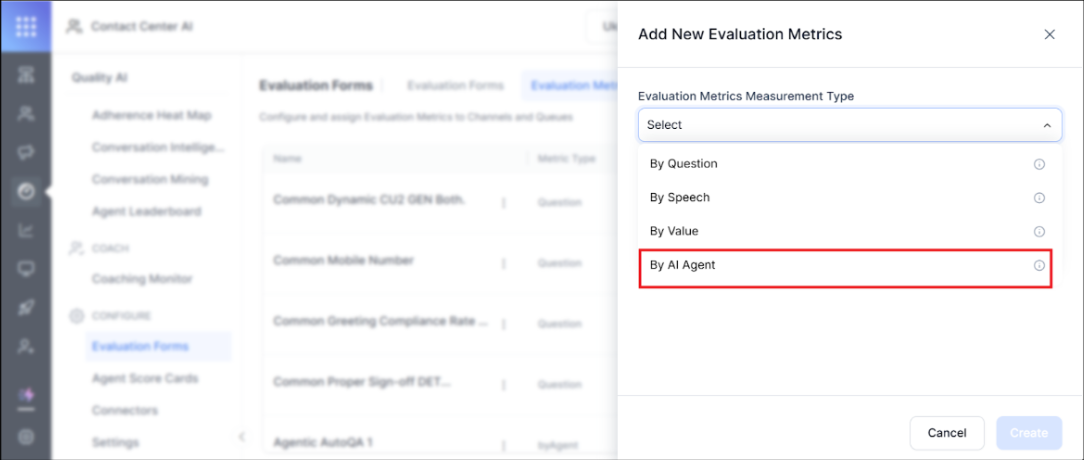Choose By AI Agent measurement type
The width and height of the screenshot is (1084, 460).
(x=682, y=266)
